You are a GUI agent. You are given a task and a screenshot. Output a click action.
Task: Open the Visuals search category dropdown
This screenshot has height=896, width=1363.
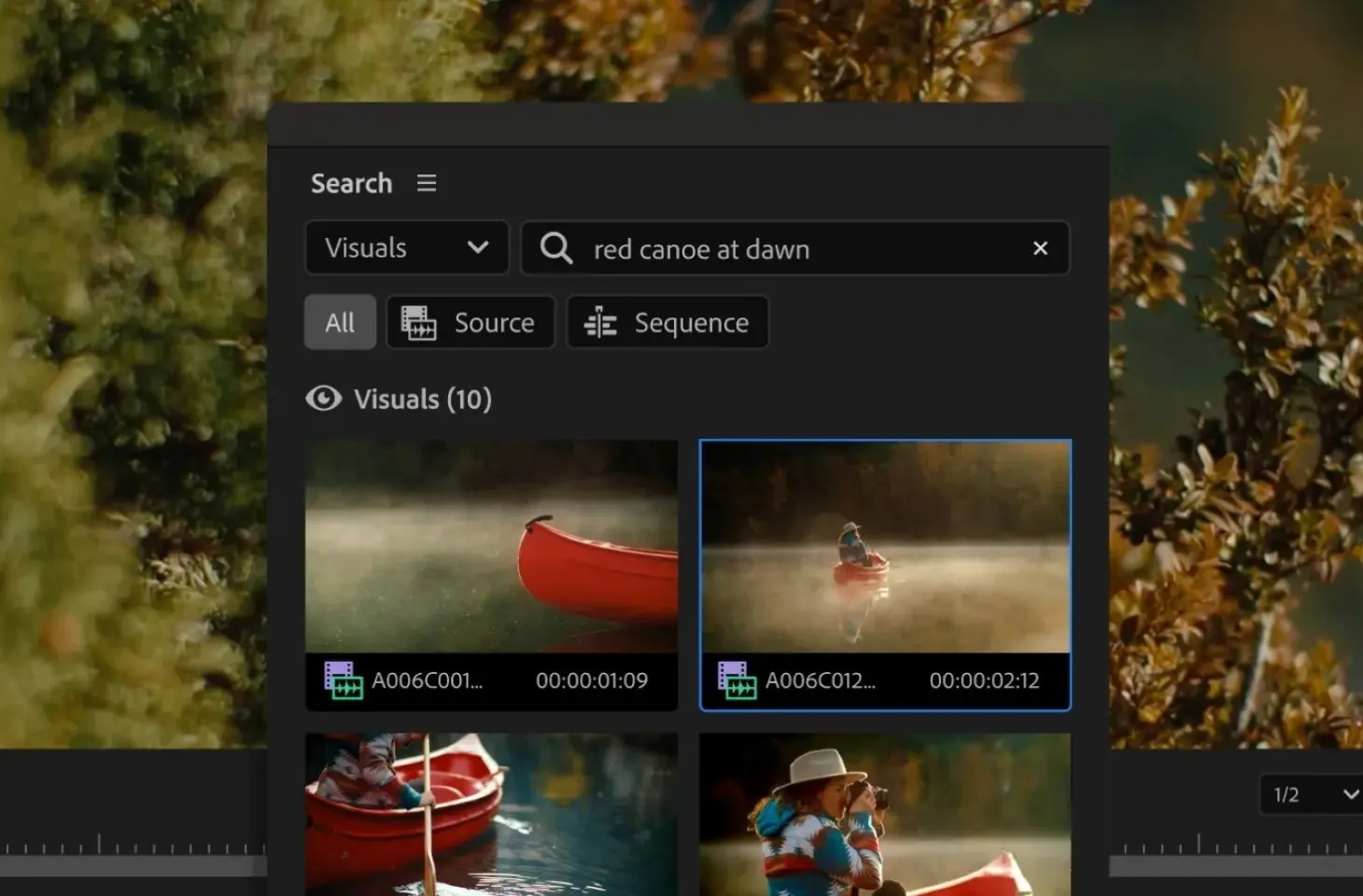click(406, 247)
